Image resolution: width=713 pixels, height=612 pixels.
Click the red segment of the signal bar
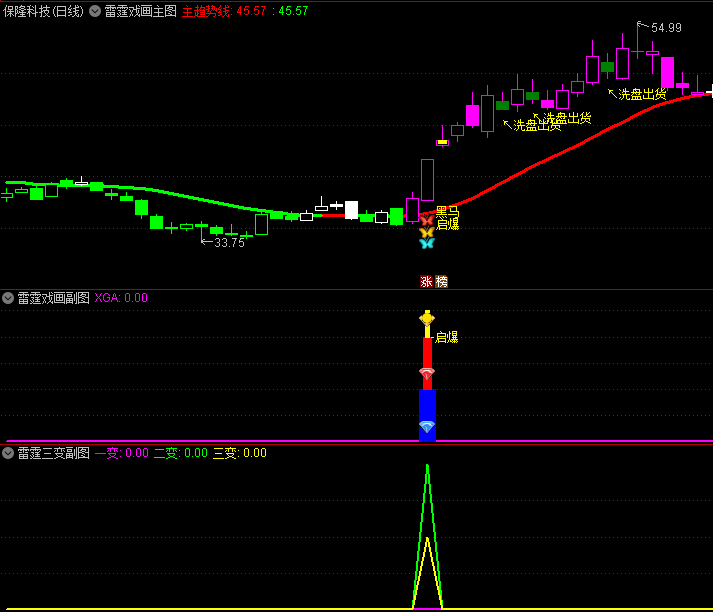(x=427, y=363)
